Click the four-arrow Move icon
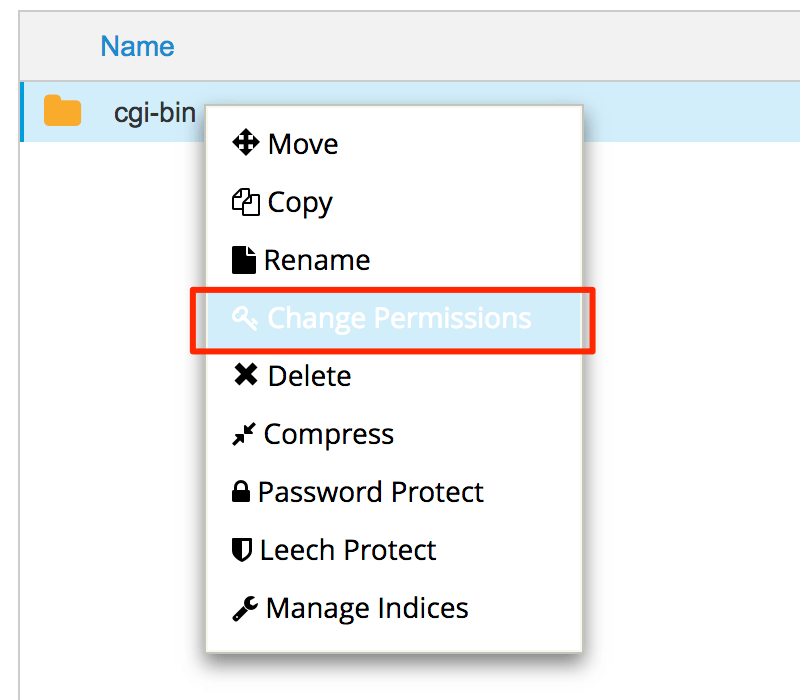This screenshot has height=700, width=800. click(x=245, y=144)
